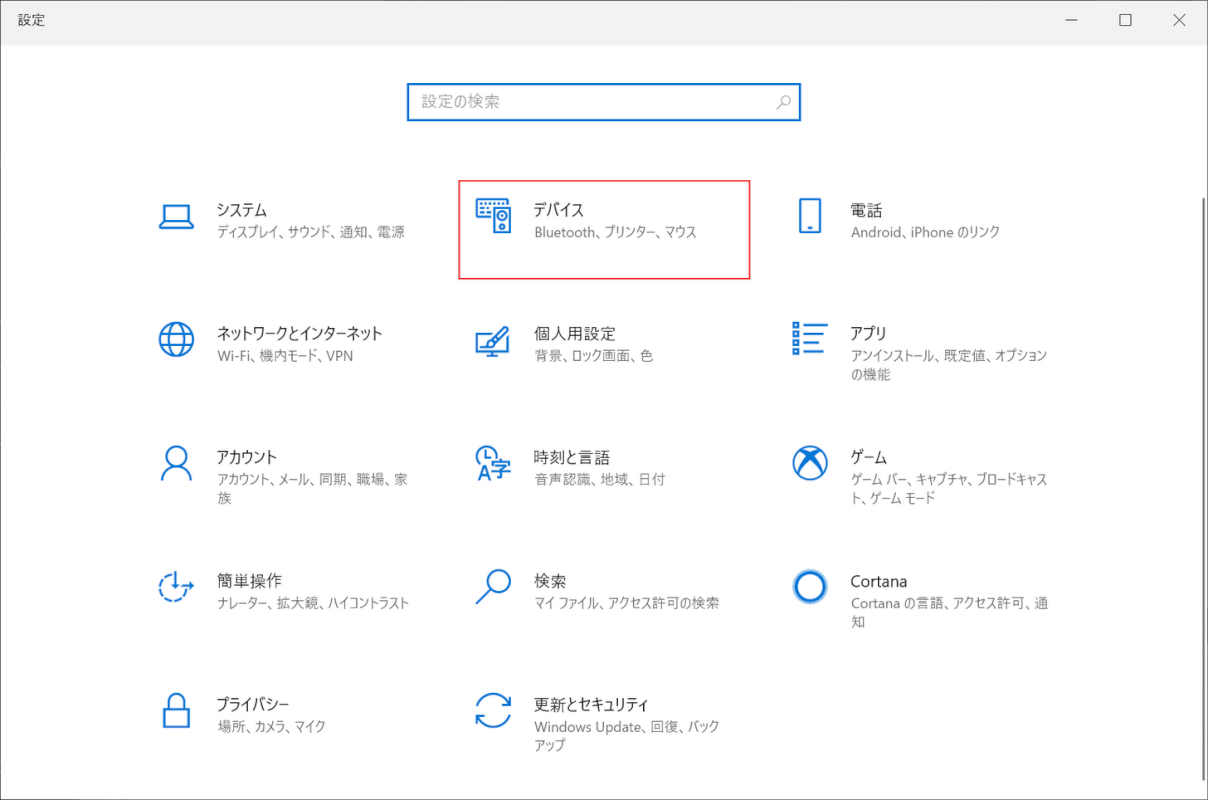1208x800 pixels.
Task: Click the Time & Language (時刻と言語) icon
Action: coord(493,463)
